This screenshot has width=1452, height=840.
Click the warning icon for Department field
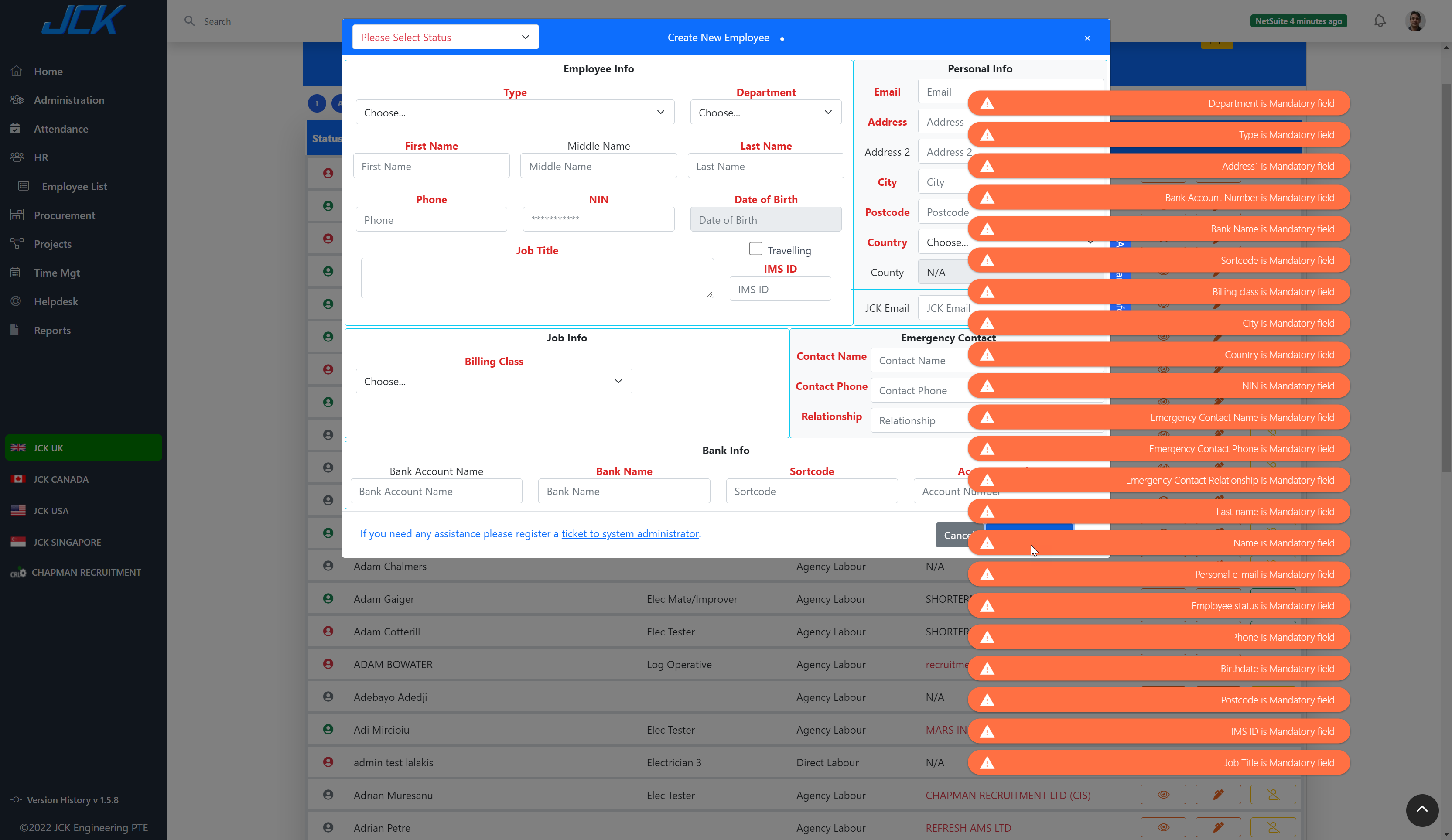pos(988,103)
